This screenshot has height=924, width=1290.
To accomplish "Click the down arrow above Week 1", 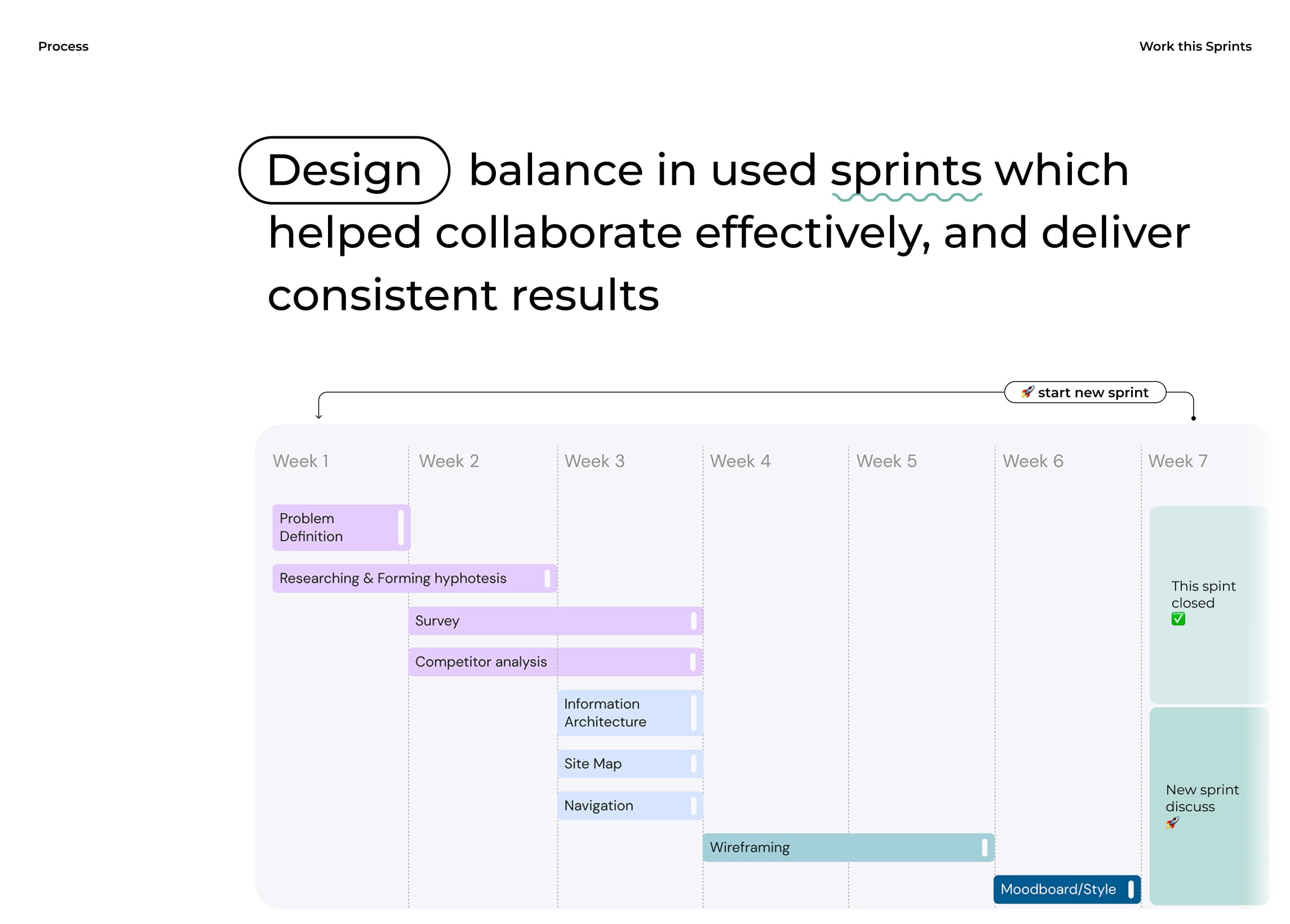I will [x=318, y=414].
